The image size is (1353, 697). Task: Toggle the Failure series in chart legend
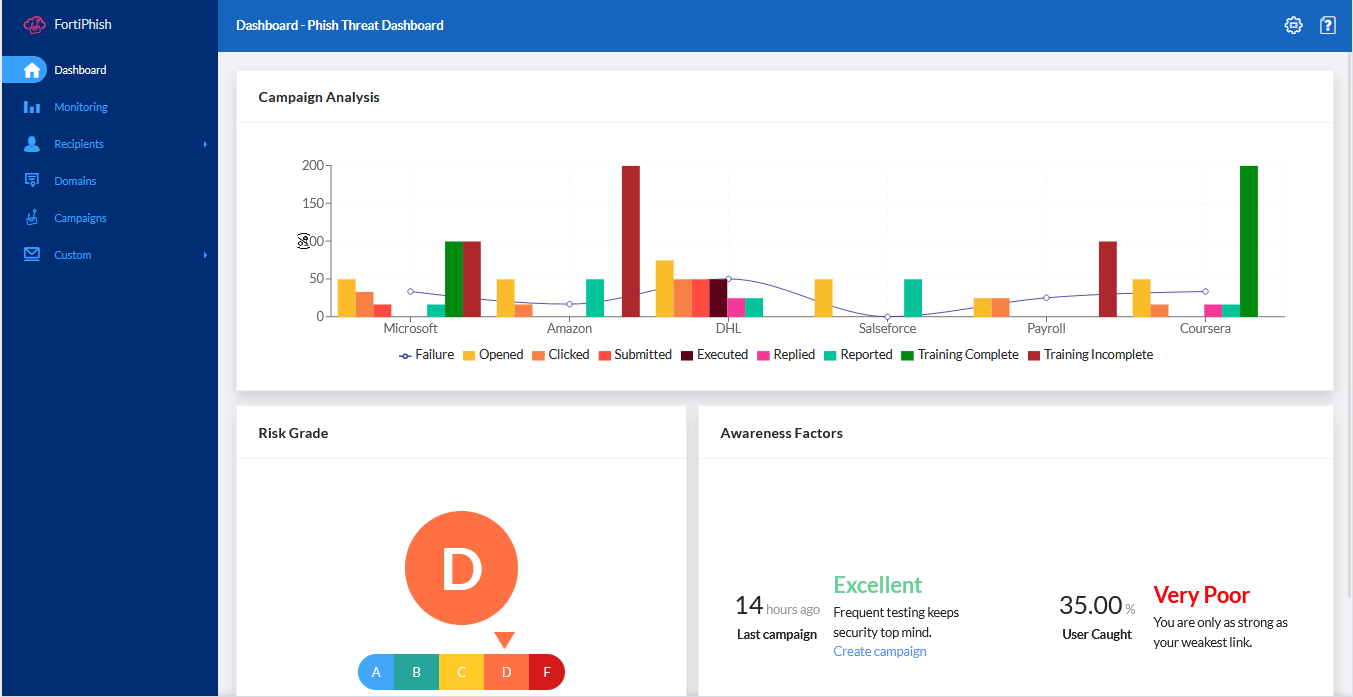(x=426, y=354)
